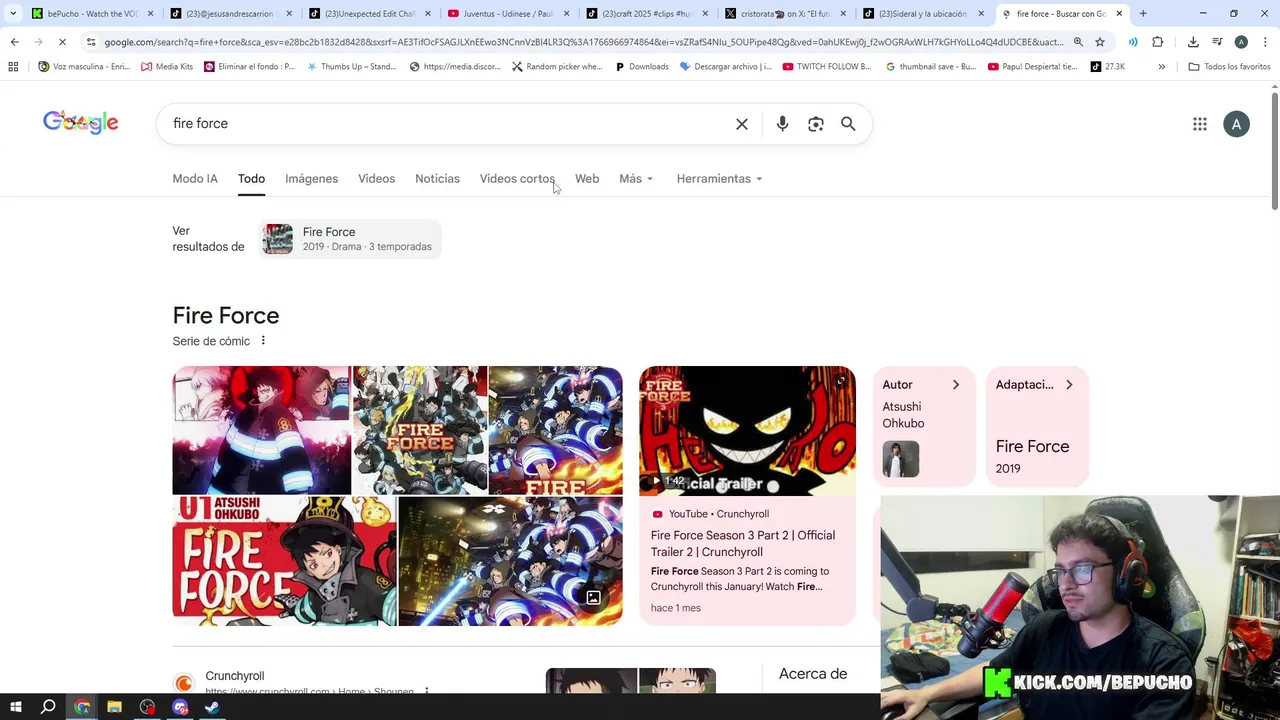Image resolution: width=1280 pixels, height=720 pixels.
Task: Open the Atsushi Ohkubo author photo
Action: (x=901, y=459)
